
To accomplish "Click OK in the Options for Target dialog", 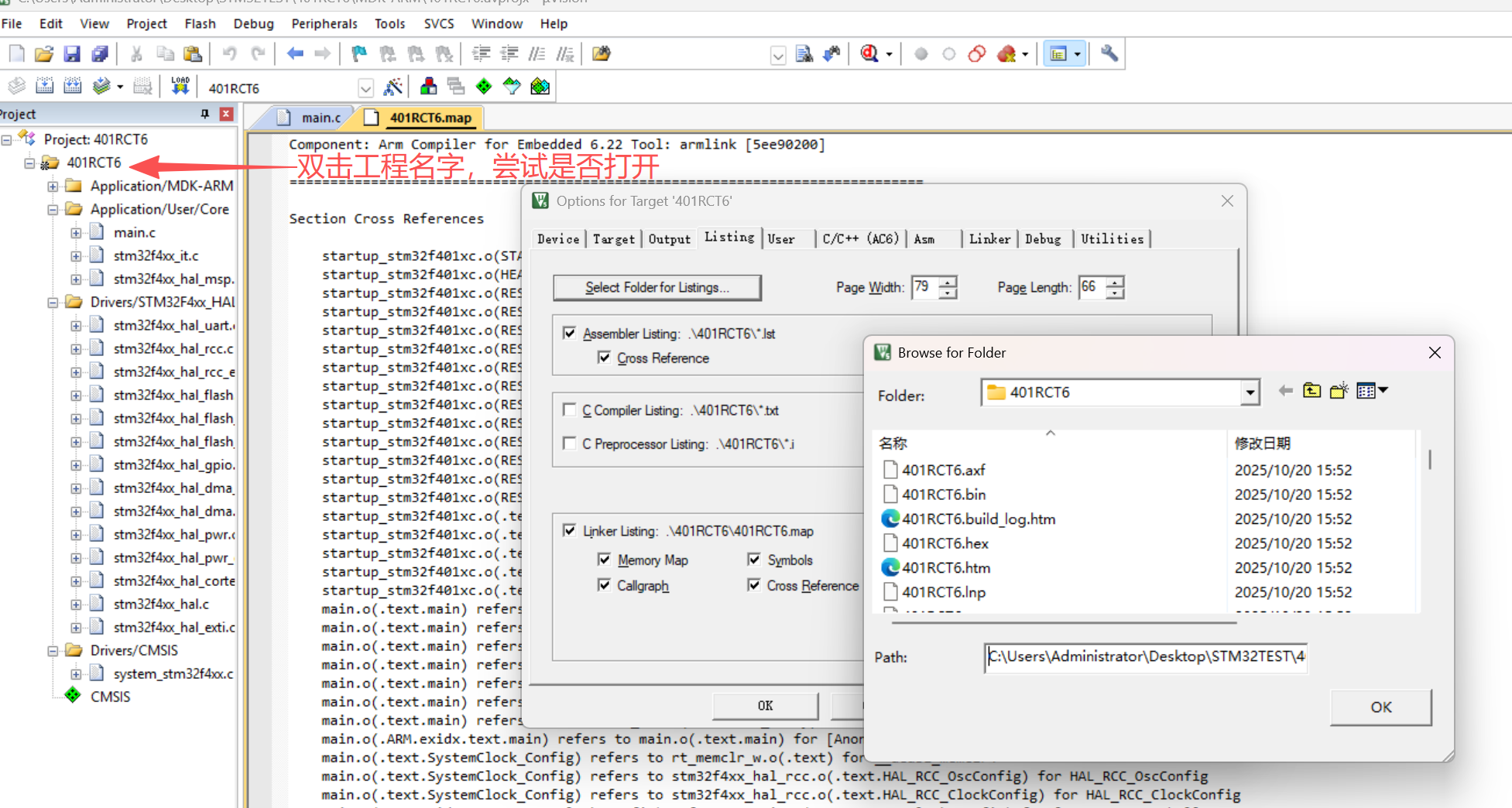I will (765, 705).
